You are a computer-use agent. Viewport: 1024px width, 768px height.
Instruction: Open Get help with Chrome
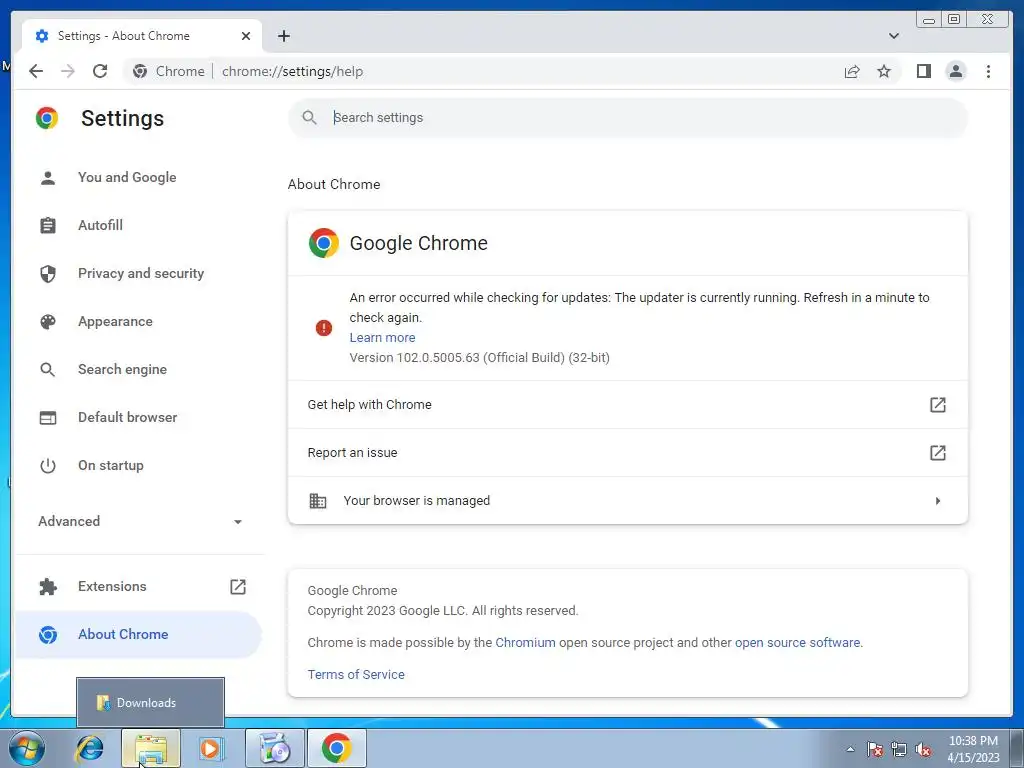628,405
